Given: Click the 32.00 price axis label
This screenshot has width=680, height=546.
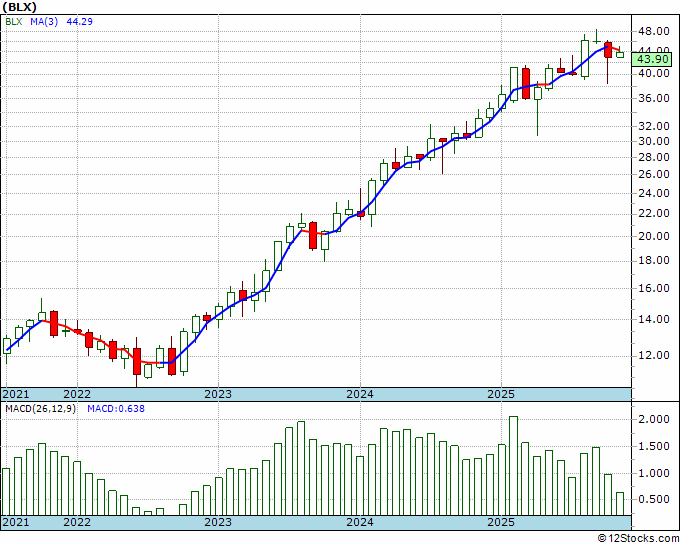Looking at the screenshot, I should click(x=654, y=127).
